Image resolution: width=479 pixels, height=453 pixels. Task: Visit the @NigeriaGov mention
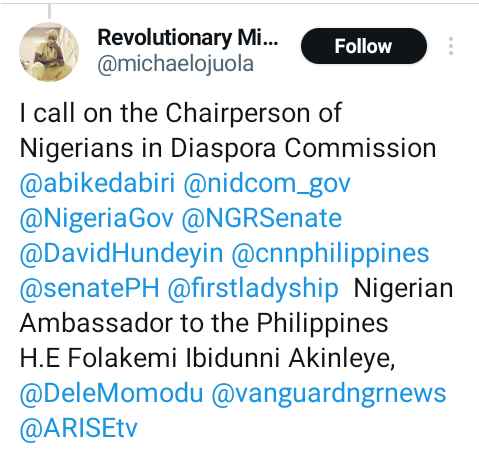97,219
